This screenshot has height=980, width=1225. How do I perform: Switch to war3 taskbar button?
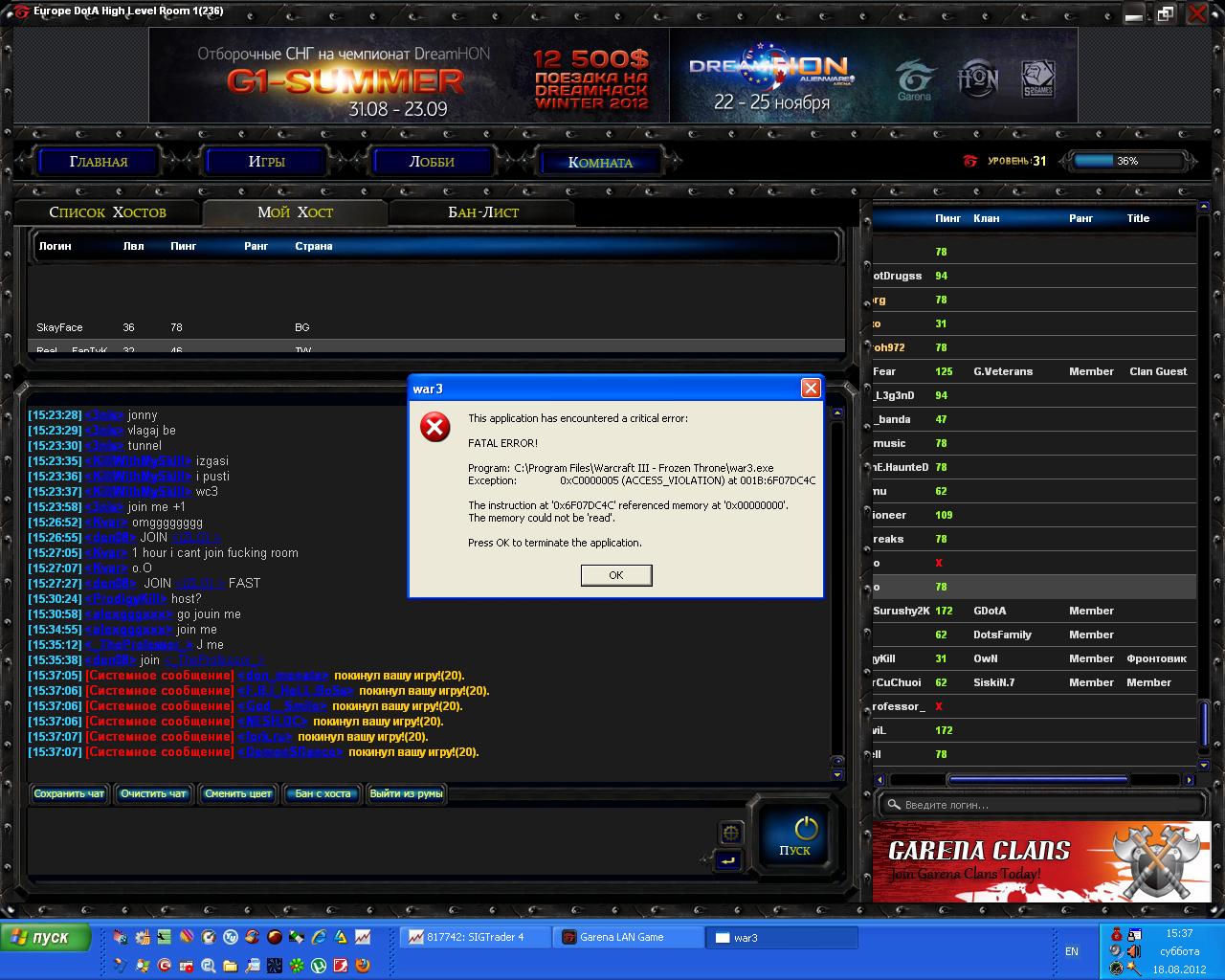click(x=782, y=937)
